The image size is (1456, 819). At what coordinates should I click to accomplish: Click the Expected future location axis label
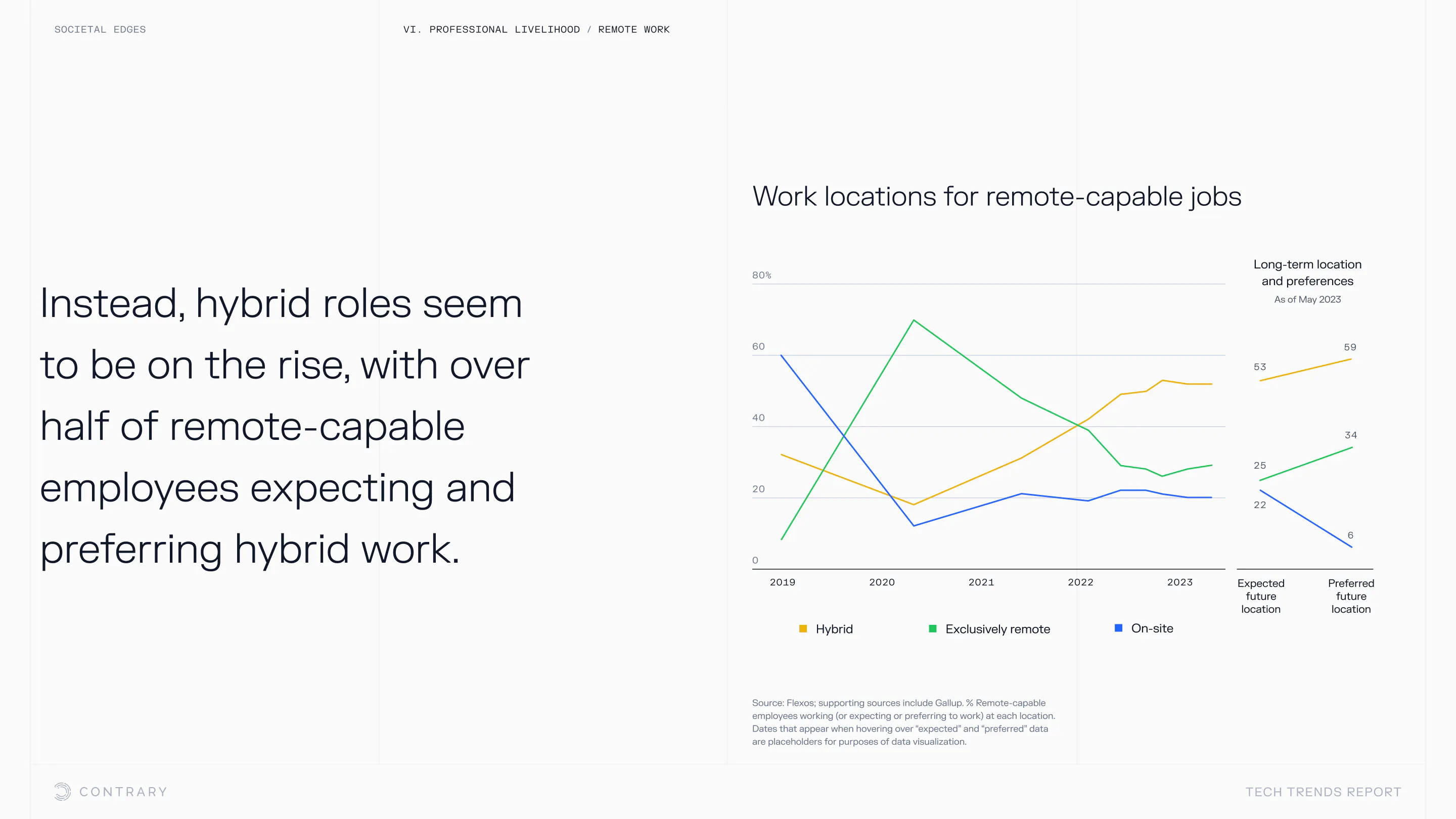click(1260, 596)
